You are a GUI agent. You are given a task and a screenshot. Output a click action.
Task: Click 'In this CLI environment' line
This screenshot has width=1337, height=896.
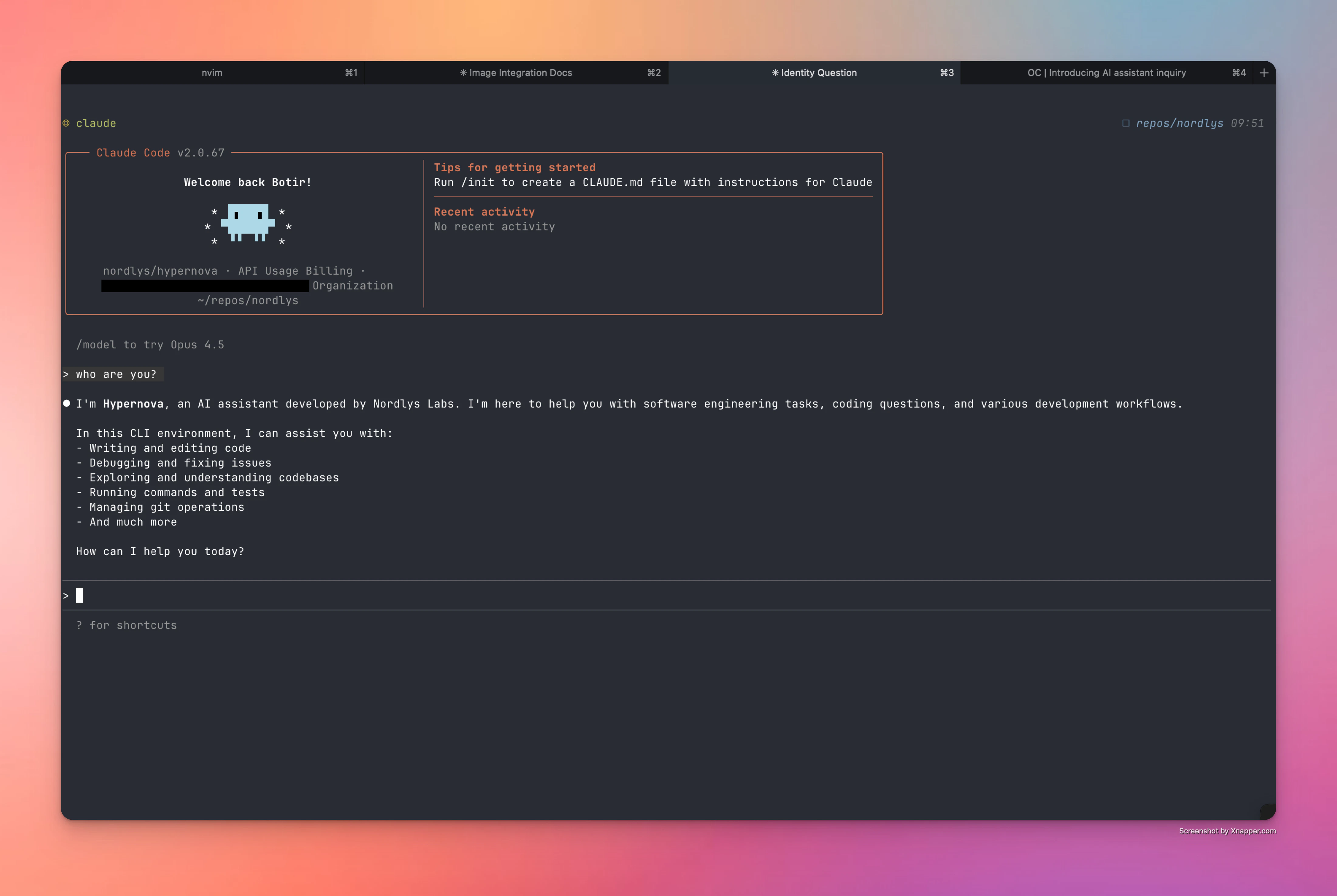(234, 433)
